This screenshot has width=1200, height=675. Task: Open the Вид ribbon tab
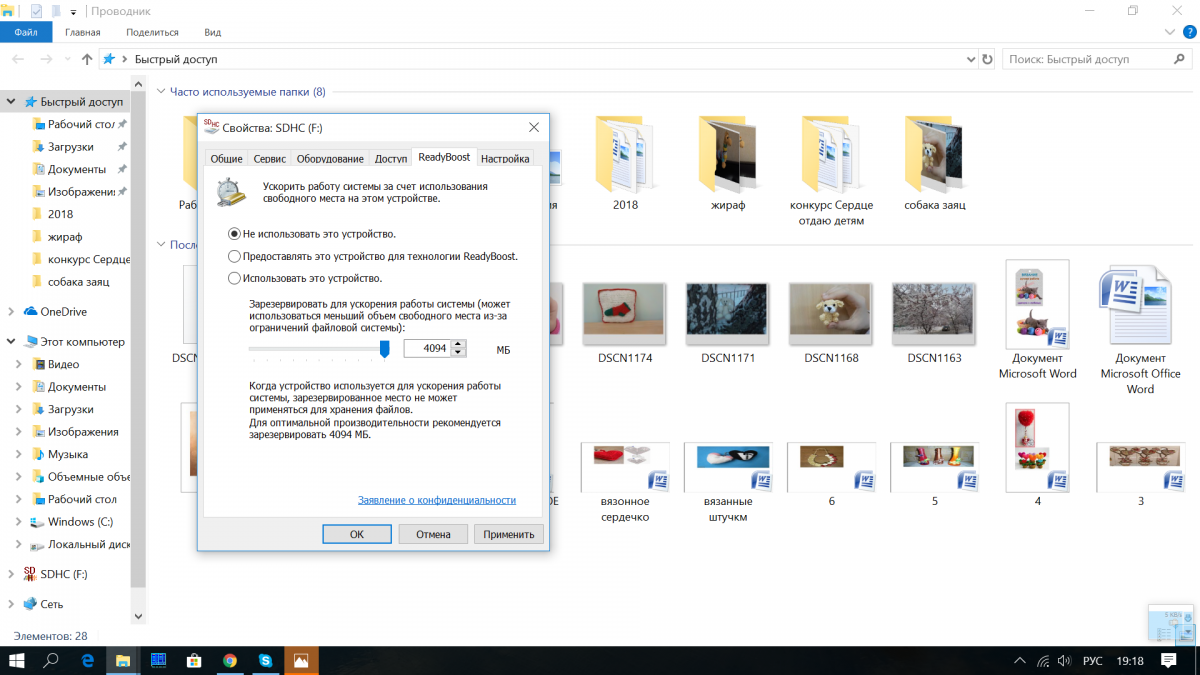click(212, 32)
